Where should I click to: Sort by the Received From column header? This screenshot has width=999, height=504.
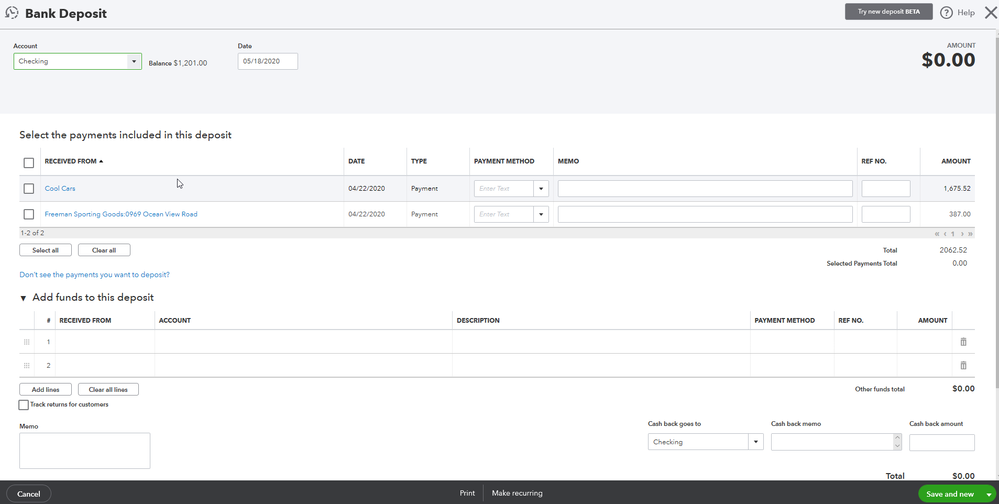pos(74,161)
